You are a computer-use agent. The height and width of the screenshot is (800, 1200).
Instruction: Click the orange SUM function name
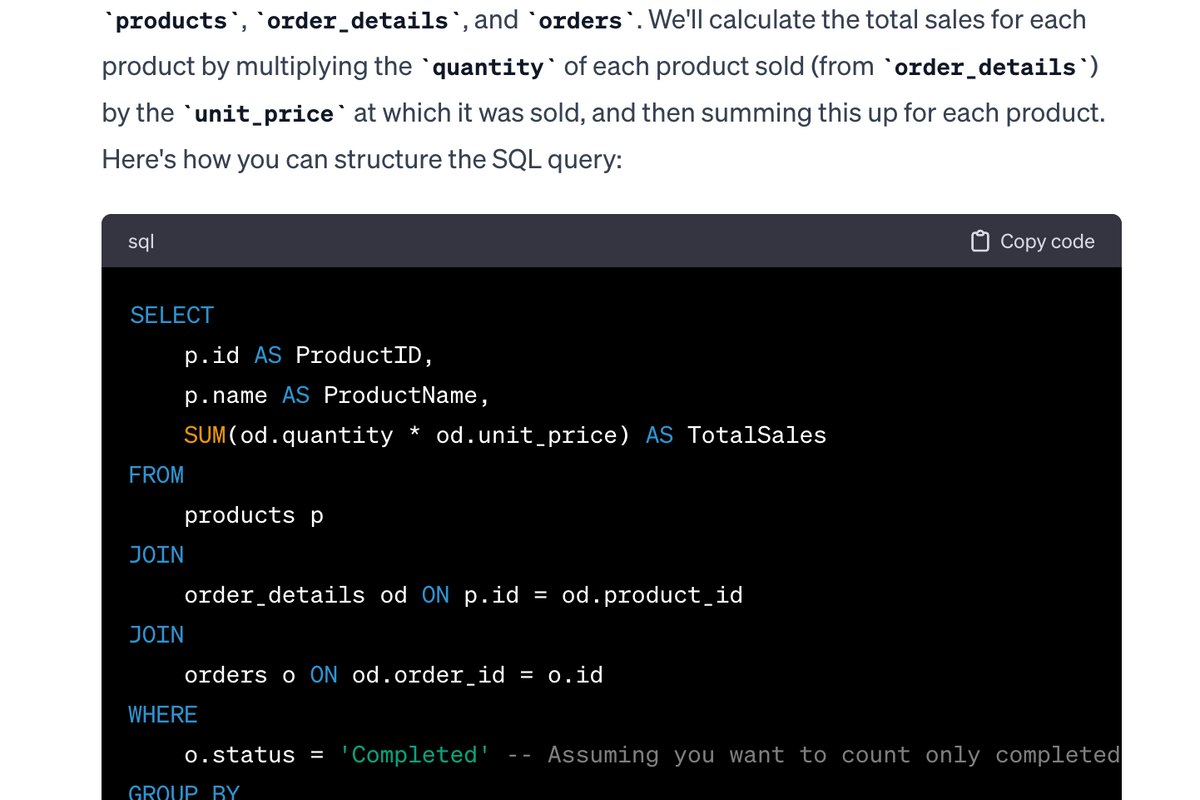(x=205, y=435)
